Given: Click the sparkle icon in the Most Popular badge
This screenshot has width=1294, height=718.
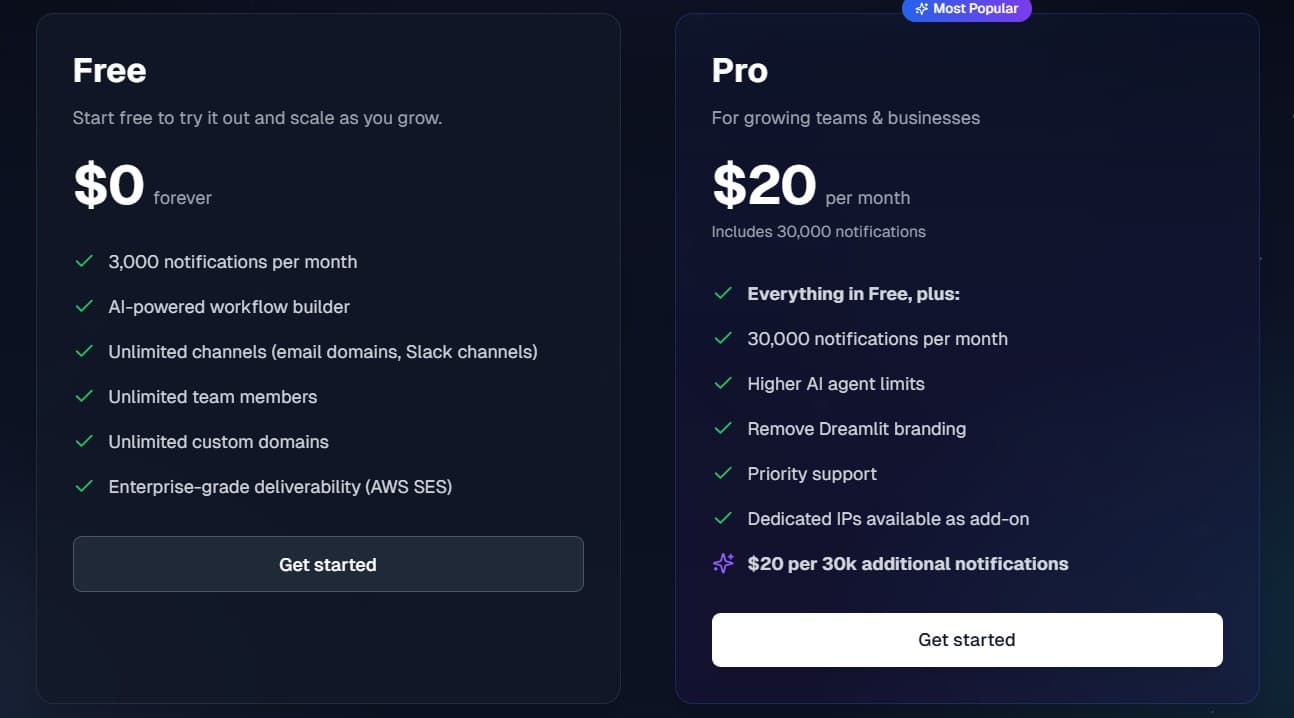Looking at the screenshot, I should pos(922,9).
